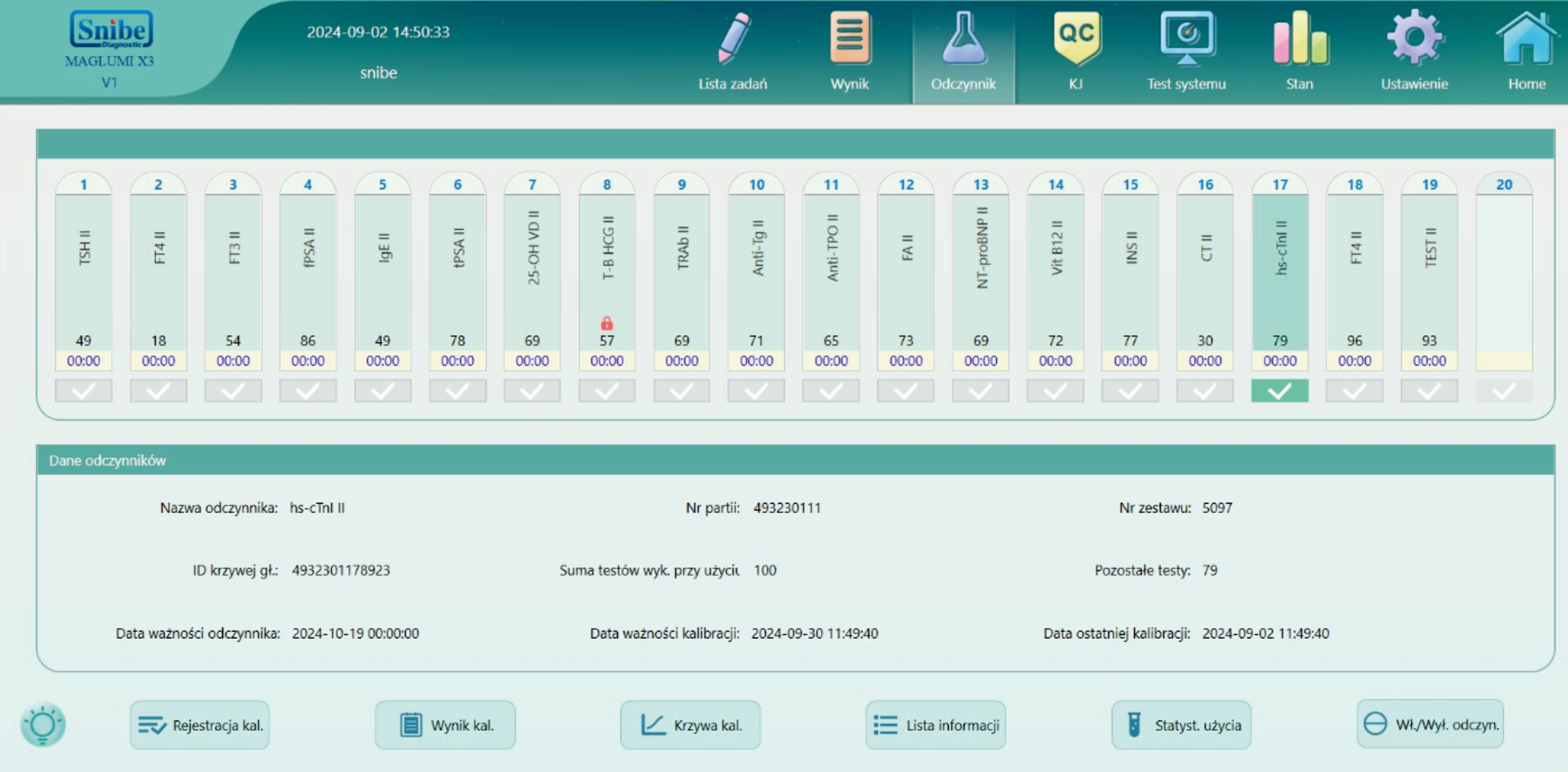This screenshot has height=772, width=1568.
Task: Toggle green checkmark under slot 17 hs-cTnI
Action: tap(1279, 391)
